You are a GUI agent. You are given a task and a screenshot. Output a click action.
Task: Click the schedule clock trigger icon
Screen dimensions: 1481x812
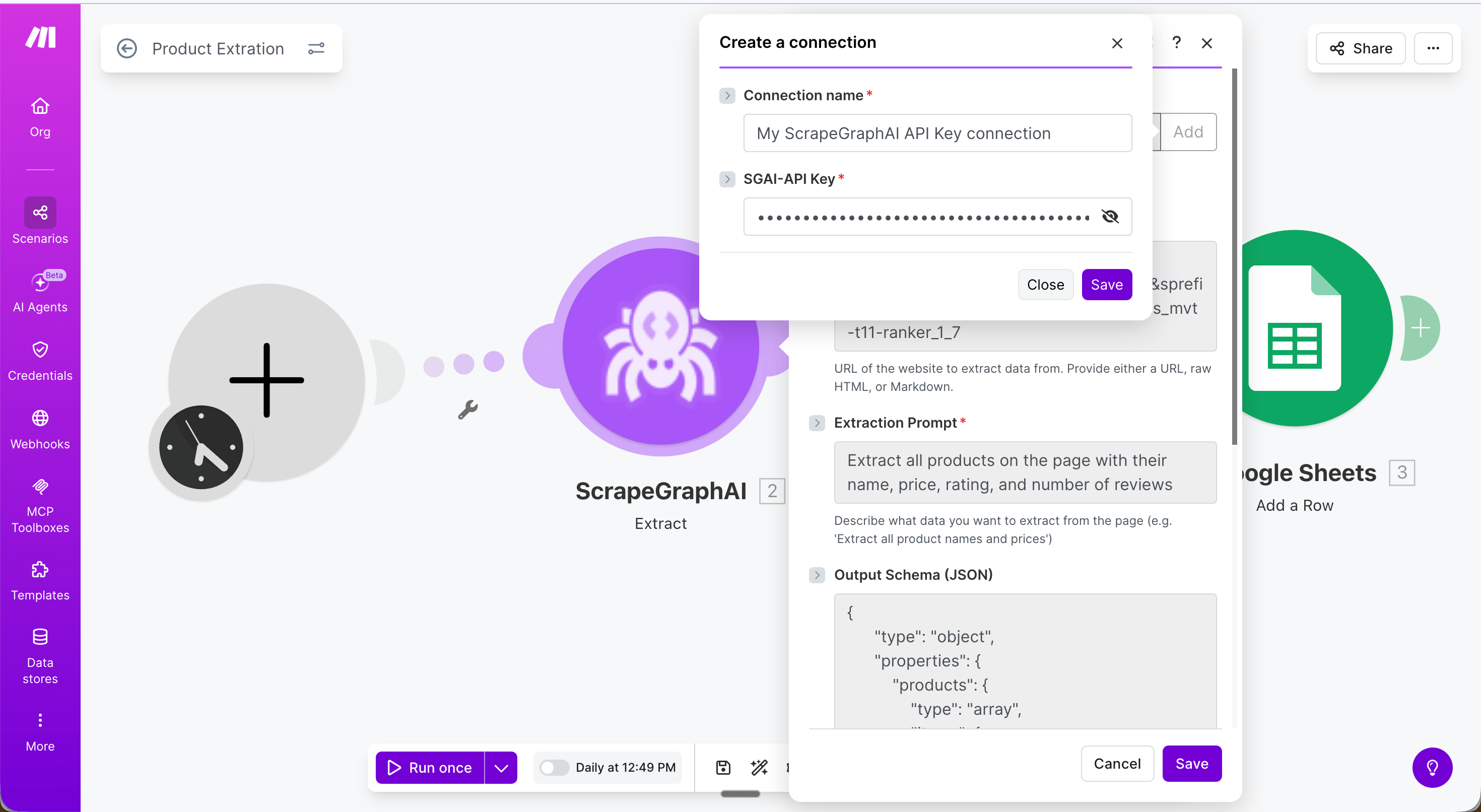point(200,447)
